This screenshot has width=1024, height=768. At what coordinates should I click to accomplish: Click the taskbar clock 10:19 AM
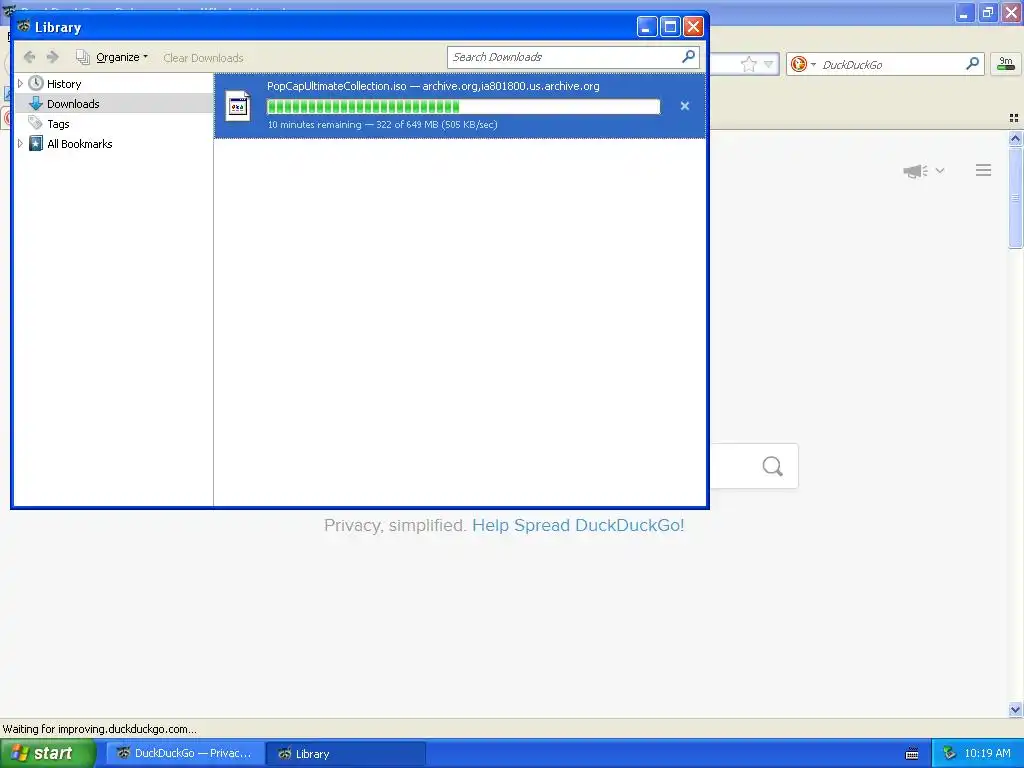[987, 754]
